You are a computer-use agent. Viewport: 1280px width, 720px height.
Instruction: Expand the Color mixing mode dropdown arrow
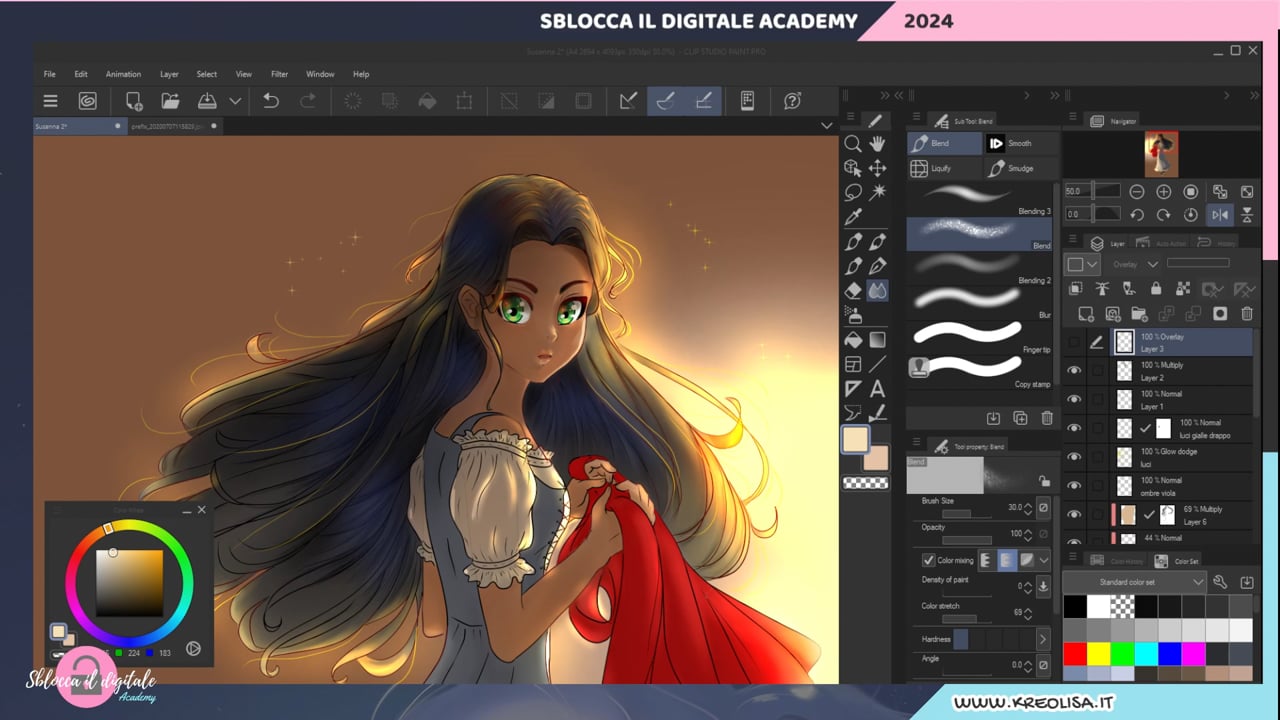coord(1044,560)
